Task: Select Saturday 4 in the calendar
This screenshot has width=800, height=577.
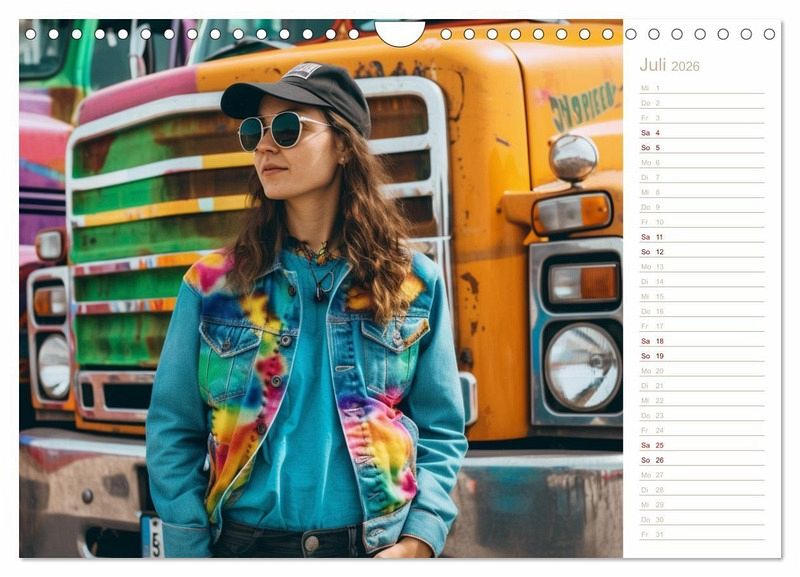Action: point(701,132)
